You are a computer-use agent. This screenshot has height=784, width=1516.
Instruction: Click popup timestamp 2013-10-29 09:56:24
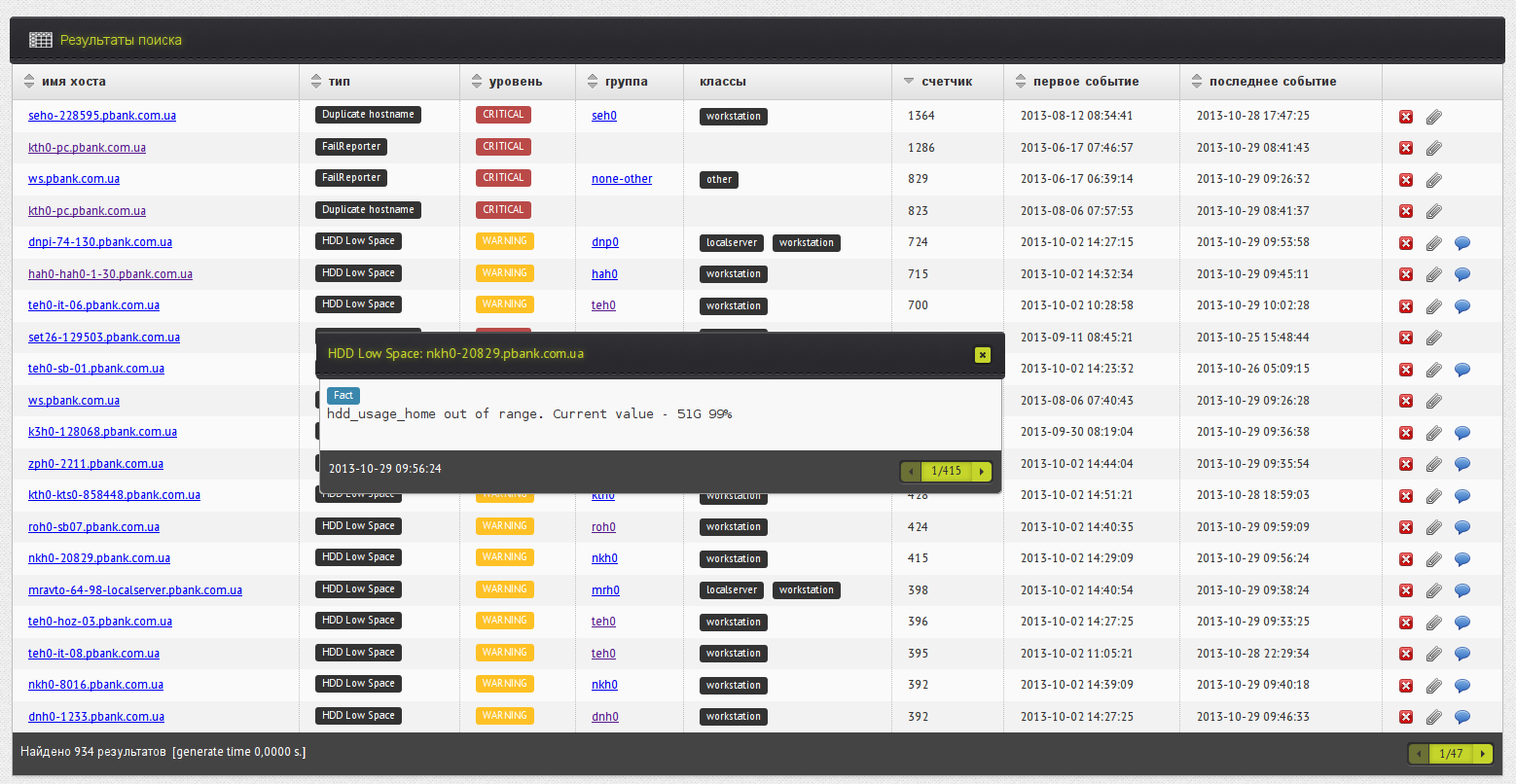pos(385,469)
